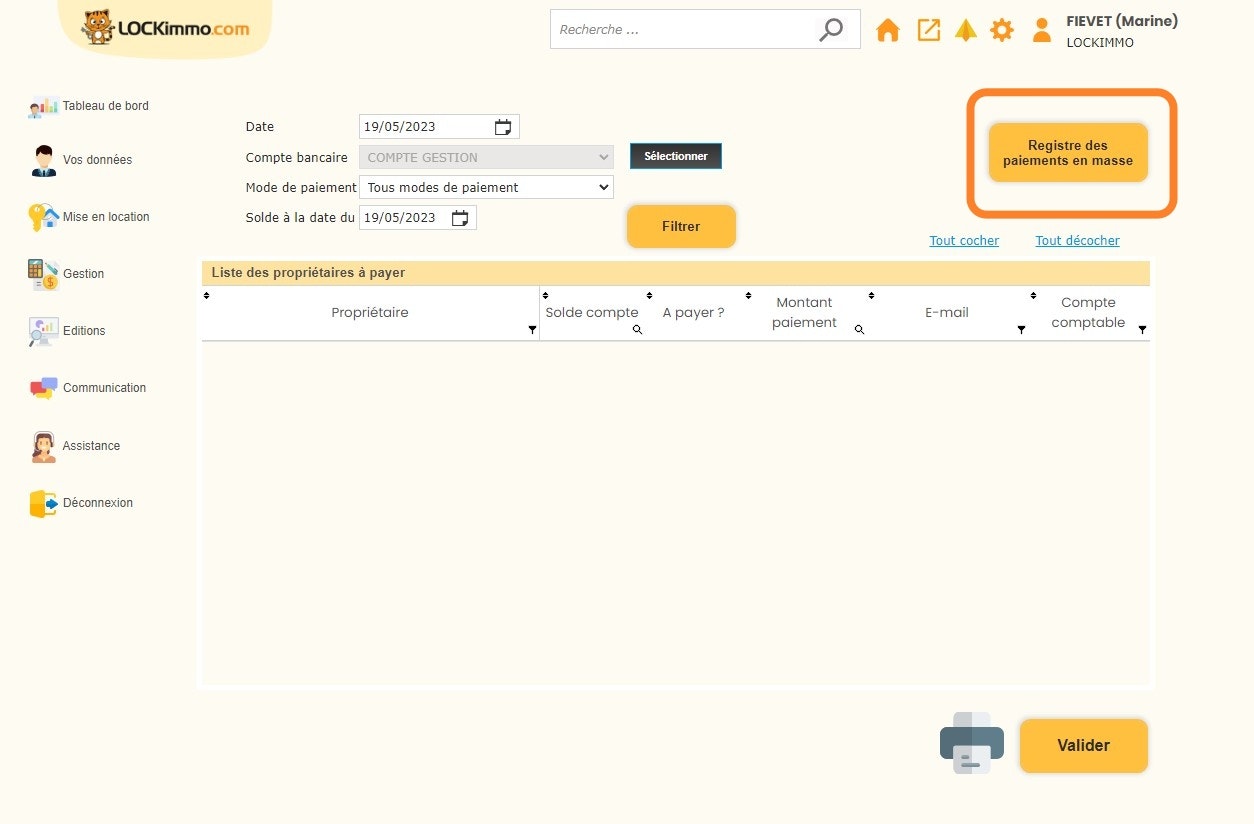The width and height of the screenshot is (1254, 824).
Task: Open Mise en location sidebar menu
Action: [105, 217]
